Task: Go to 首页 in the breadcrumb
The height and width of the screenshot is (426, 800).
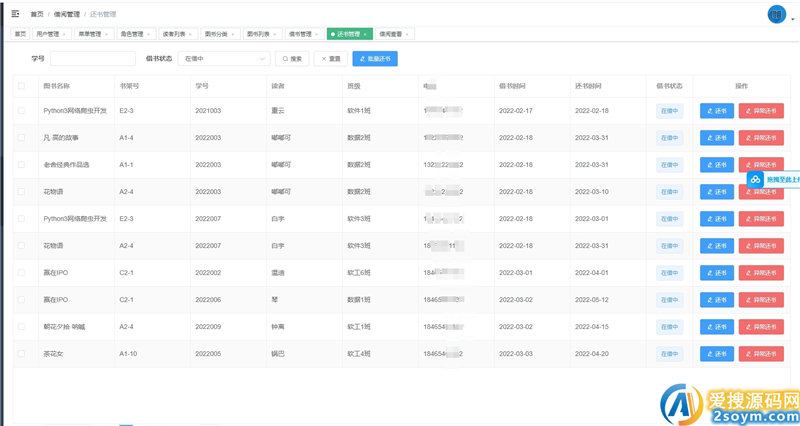Action: (x=37, y=14)
